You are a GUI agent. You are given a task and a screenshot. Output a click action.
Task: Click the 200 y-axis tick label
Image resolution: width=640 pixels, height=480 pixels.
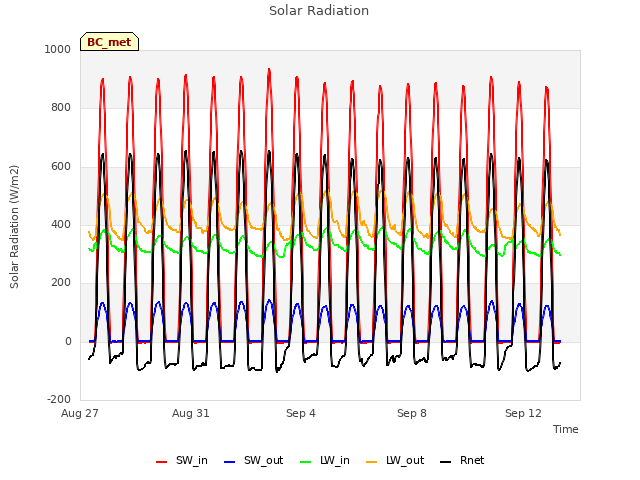pos(61,282)
